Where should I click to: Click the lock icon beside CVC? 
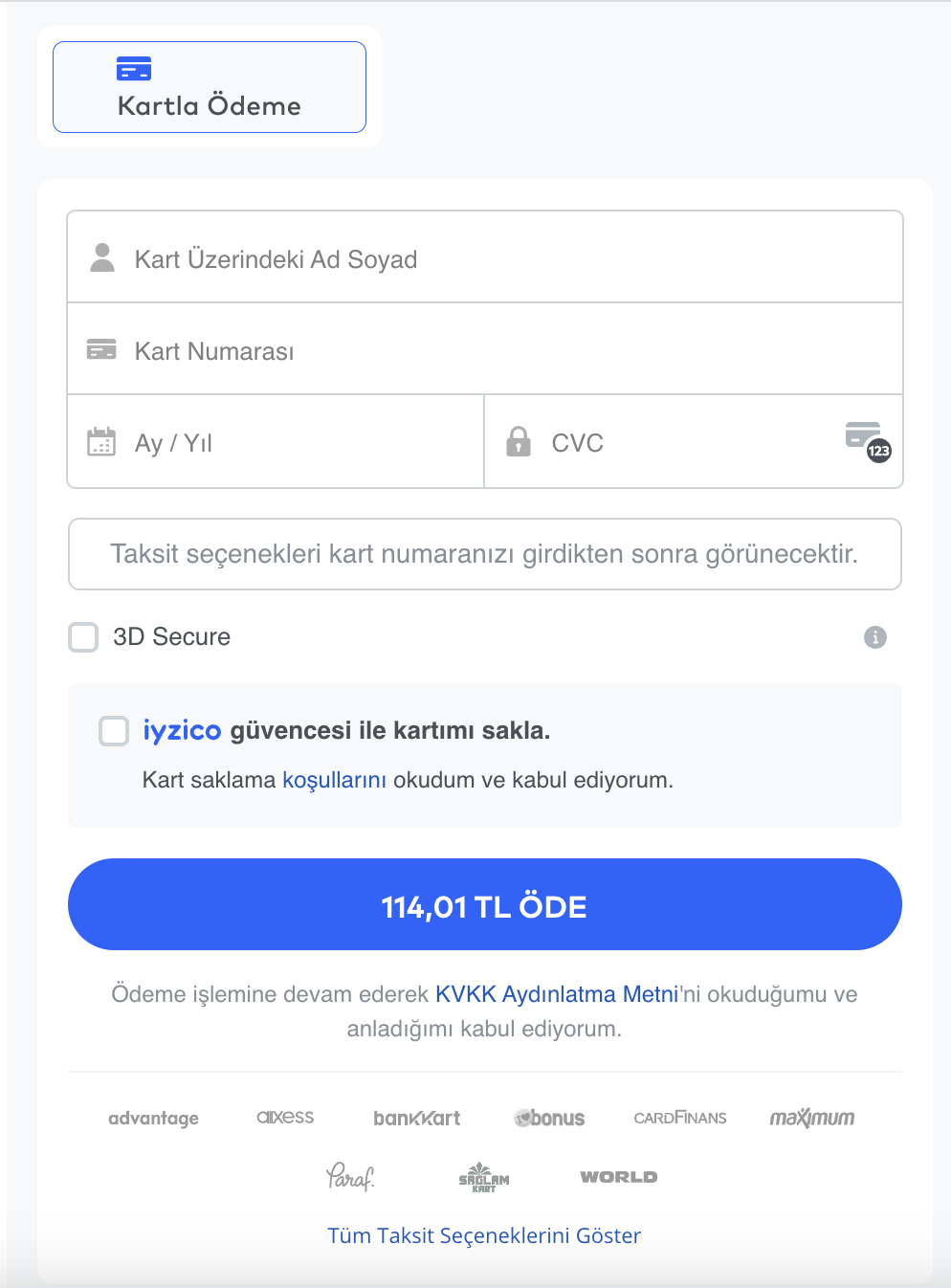click(x=519, y=441)
